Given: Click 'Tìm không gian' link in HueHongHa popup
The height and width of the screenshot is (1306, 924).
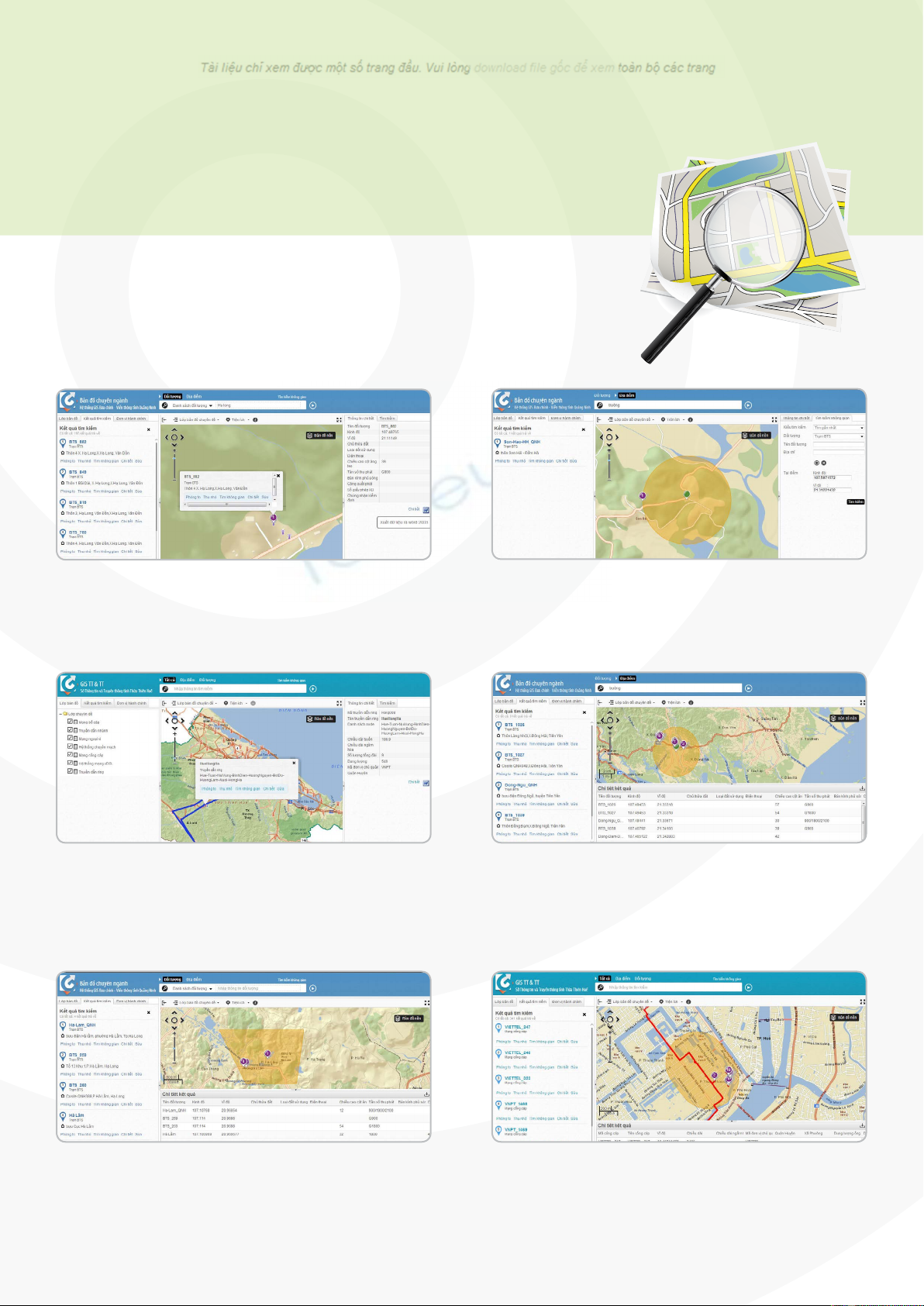Looking at the screenshot, I should 248,789.
